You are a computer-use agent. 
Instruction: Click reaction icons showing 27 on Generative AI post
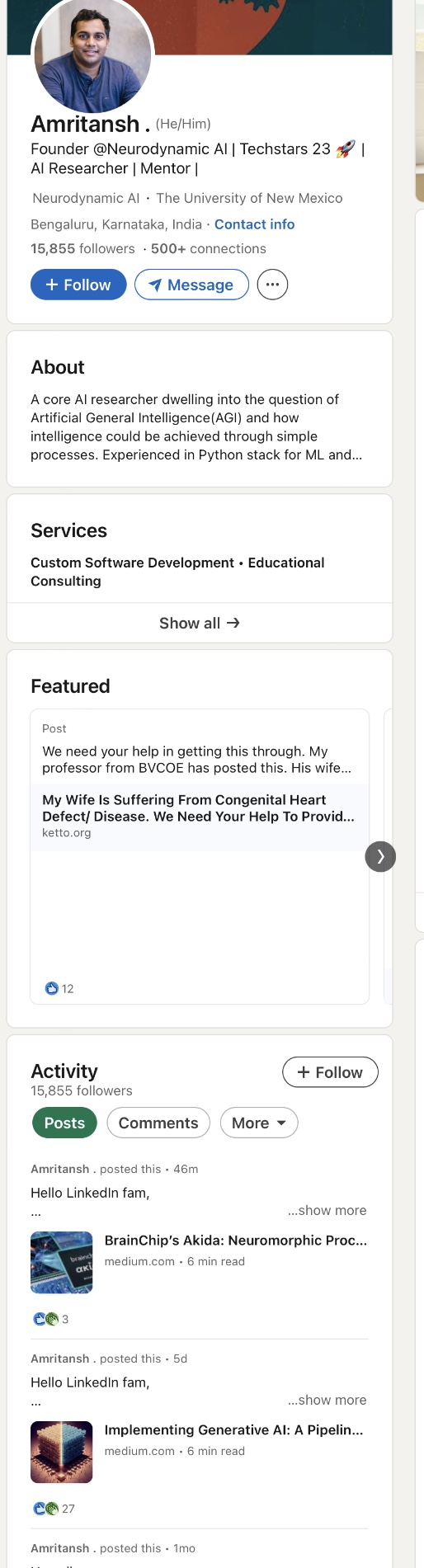coord(46,1509)
